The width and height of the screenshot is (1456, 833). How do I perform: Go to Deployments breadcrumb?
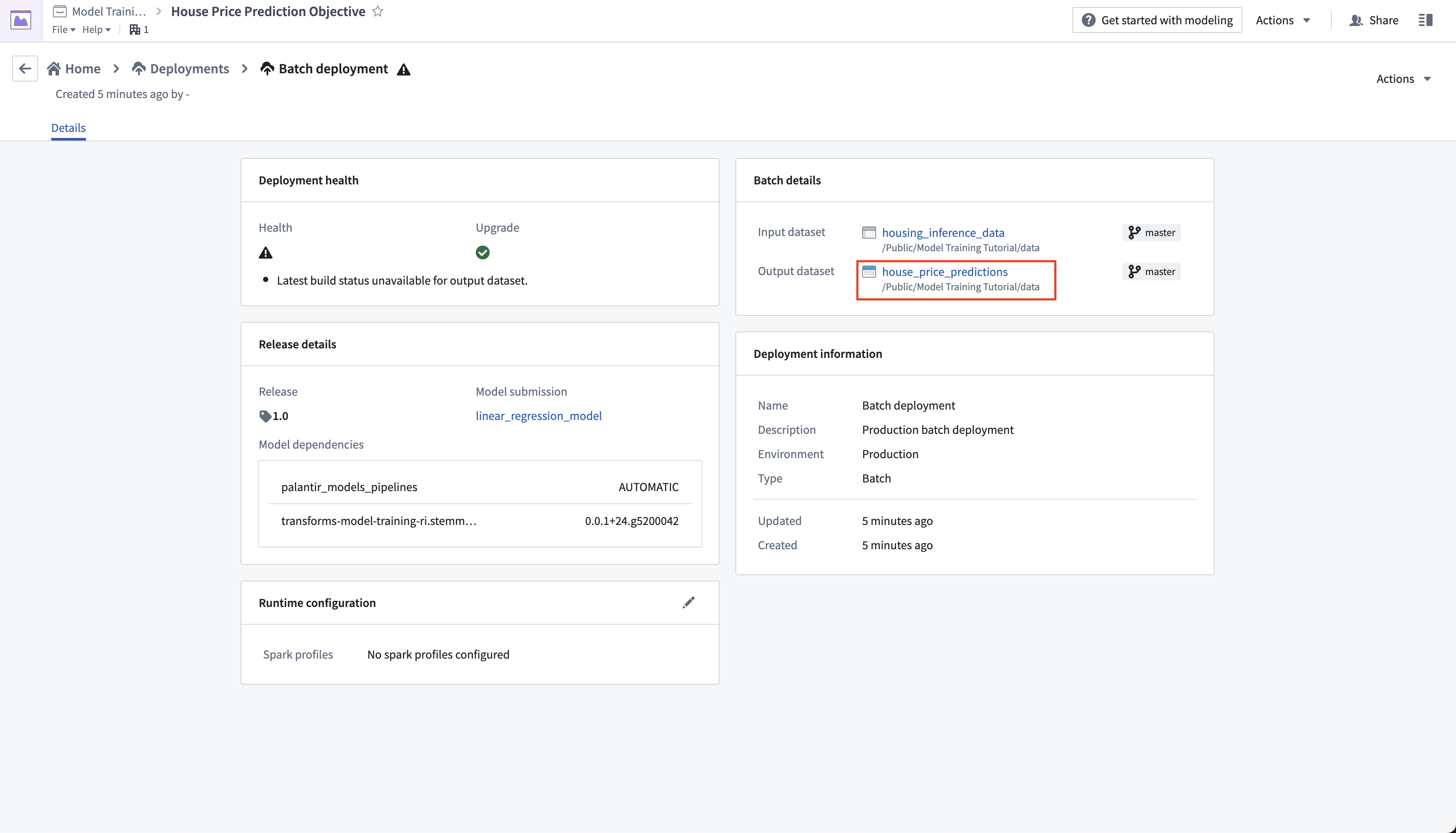pyautogui.click(x=180, y=69)
